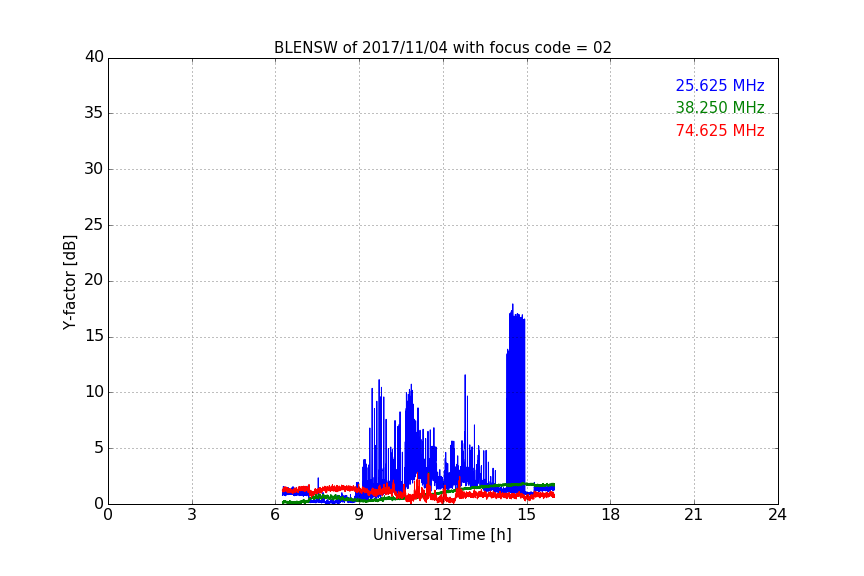864x576 pixels.
Task: Click the 'Universal Time [h]' axis label
Action: point(442,535)
